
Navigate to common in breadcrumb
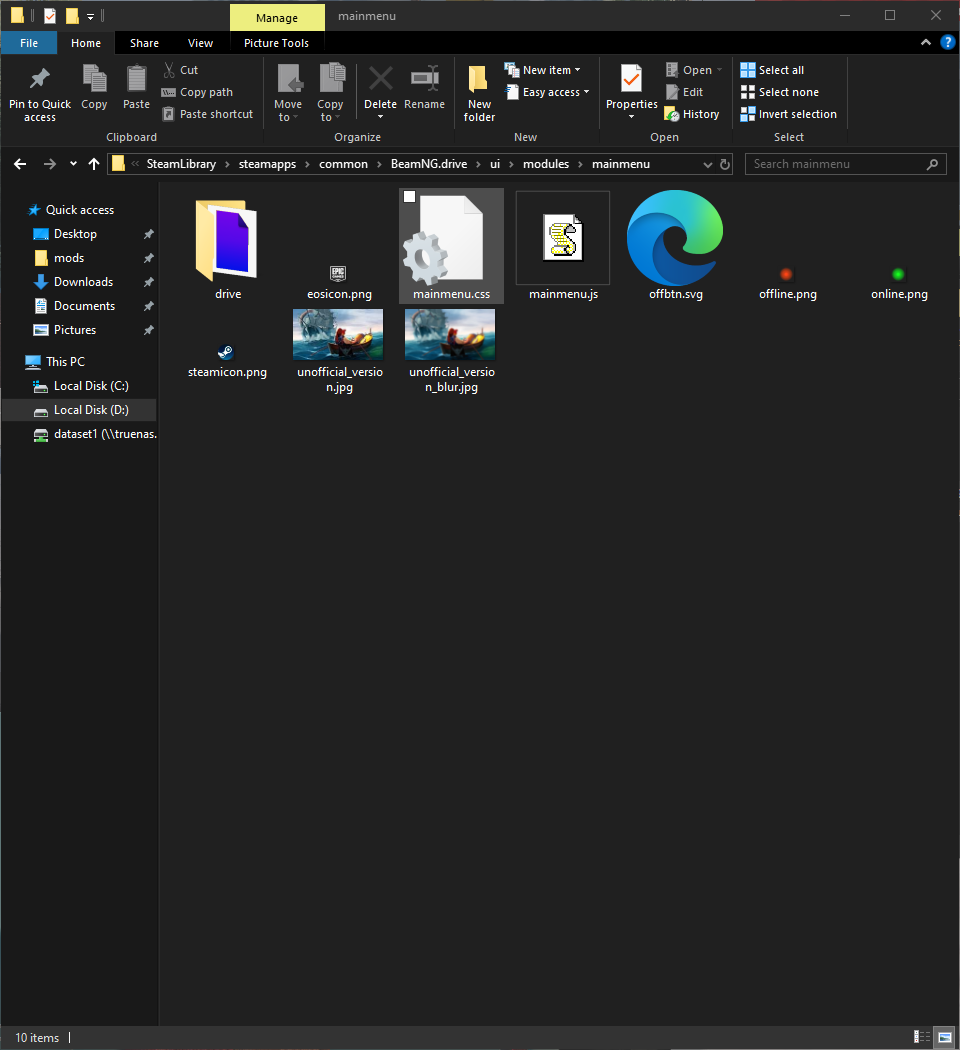coord(343,164)
